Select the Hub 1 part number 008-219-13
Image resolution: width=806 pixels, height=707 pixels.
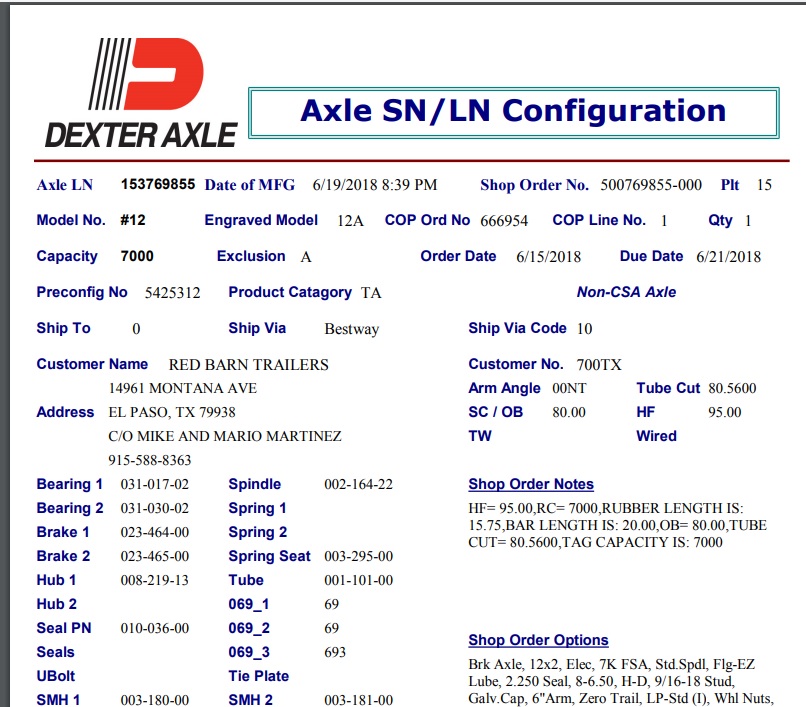(x=155, y=581)
